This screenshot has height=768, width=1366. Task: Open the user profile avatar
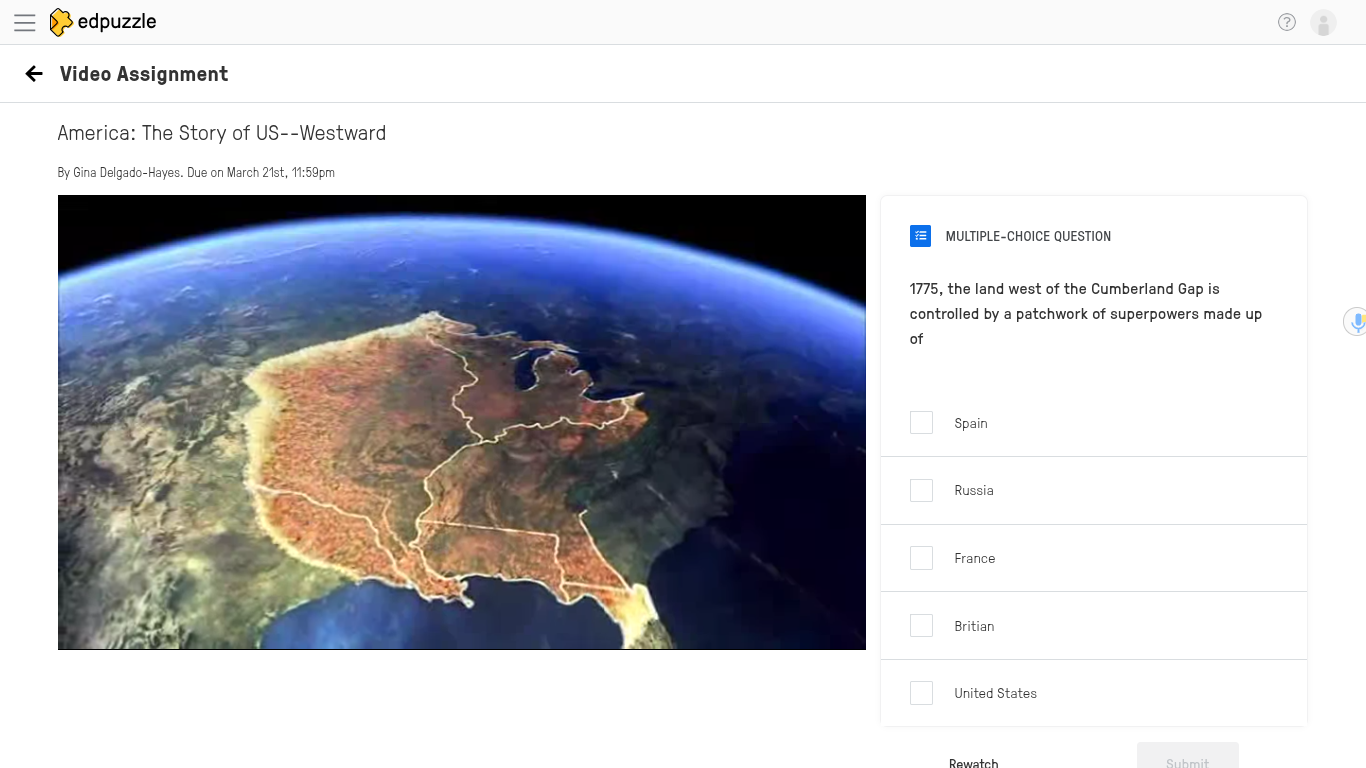1323,22
